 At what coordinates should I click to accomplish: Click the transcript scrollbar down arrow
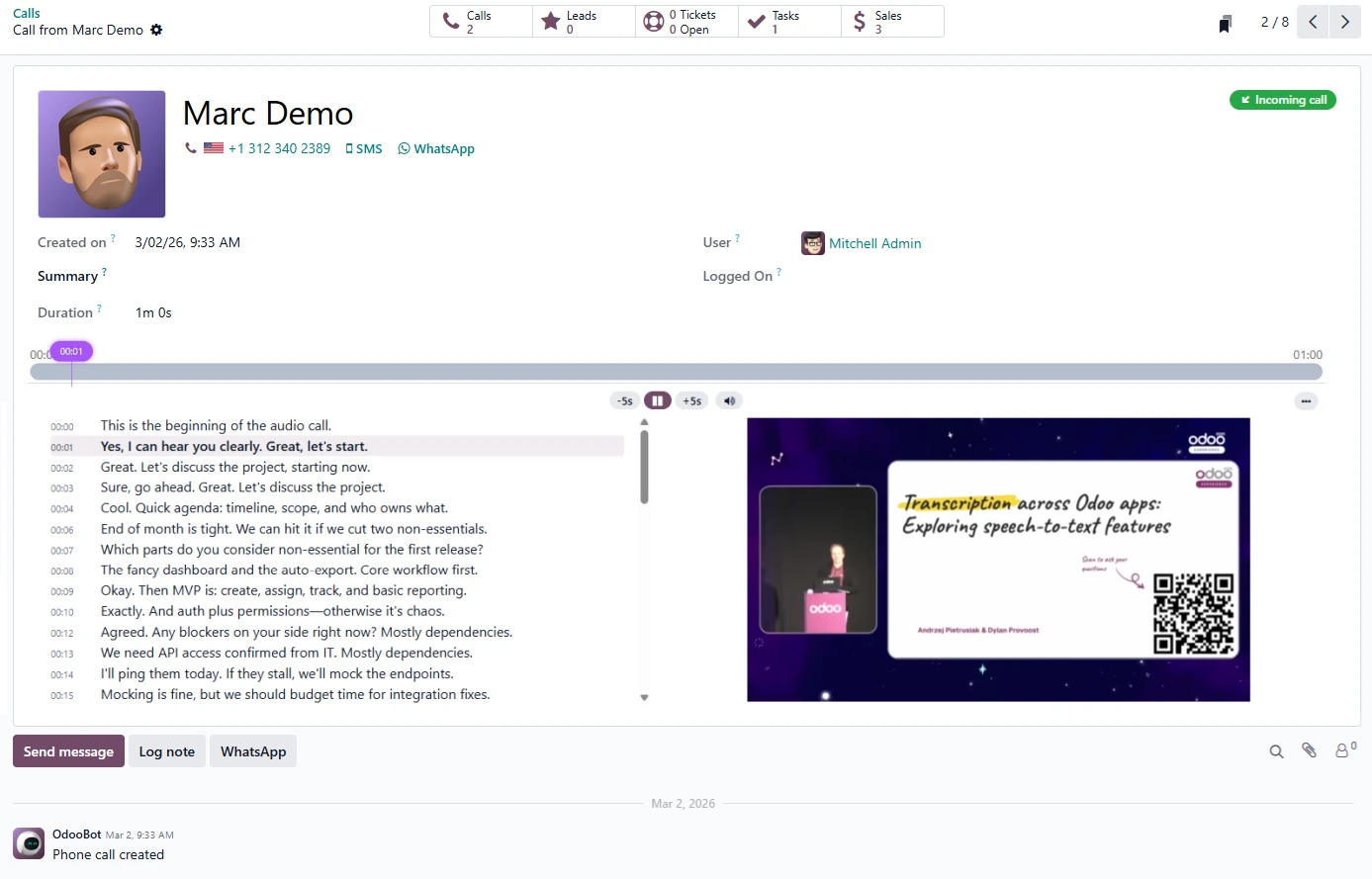[644, 697]
